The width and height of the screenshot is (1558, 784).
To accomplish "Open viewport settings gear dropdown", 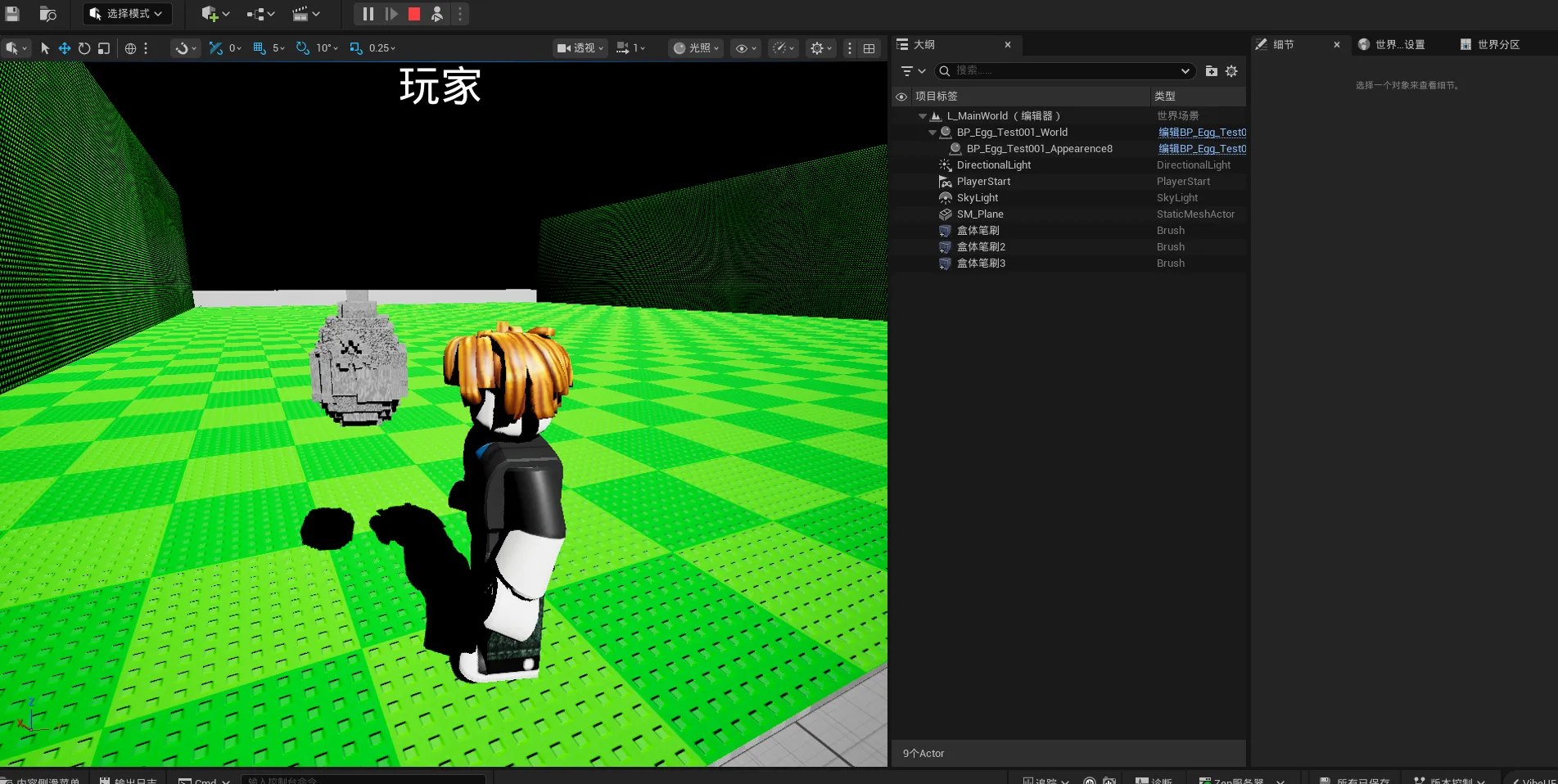I will click(821, 48).
